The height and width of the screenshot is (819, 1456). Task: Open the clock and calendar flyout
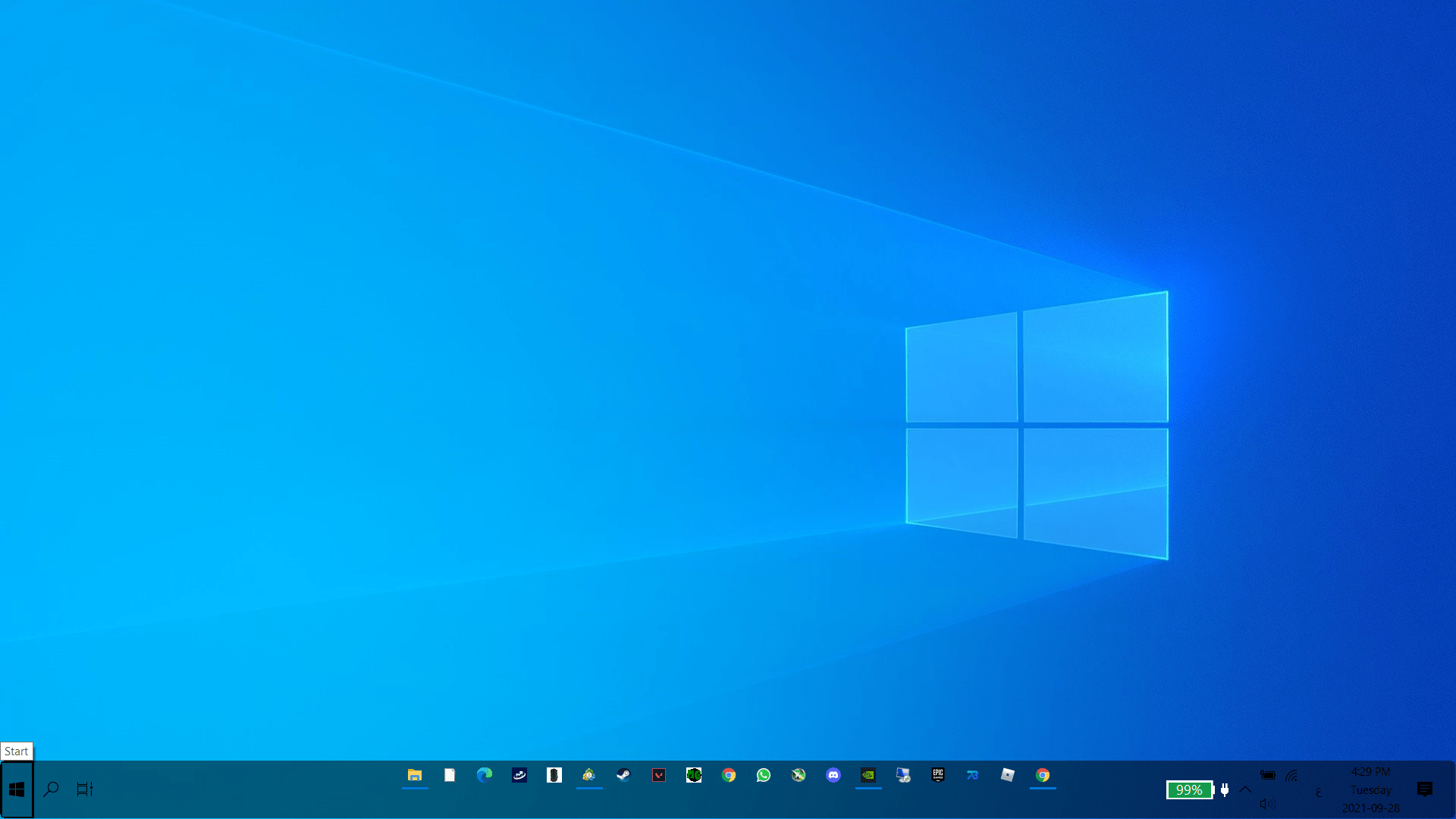(1370, 790)
